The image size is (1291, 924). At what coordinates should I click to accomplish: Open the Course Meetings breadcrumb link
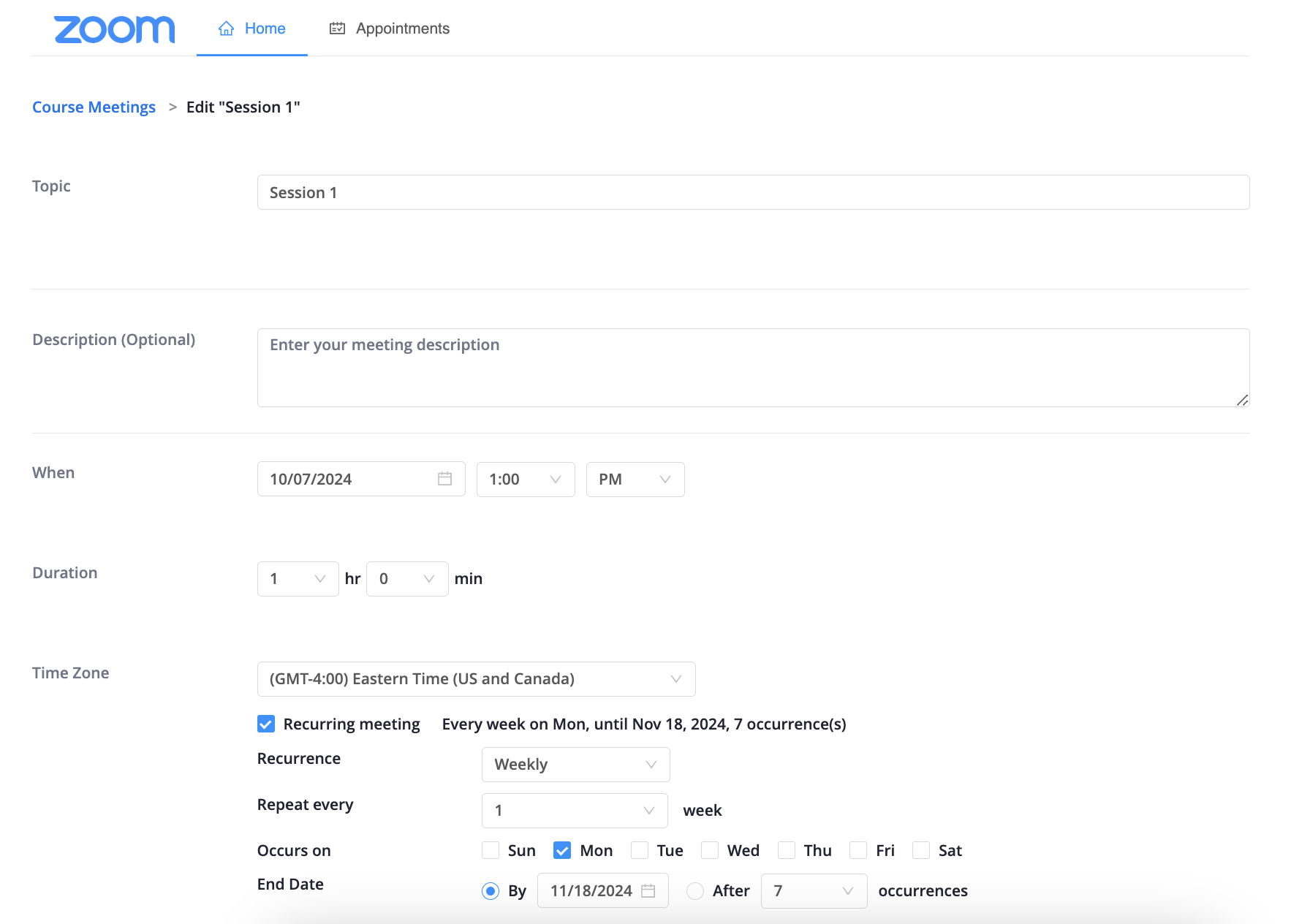(x=94, y=107)
